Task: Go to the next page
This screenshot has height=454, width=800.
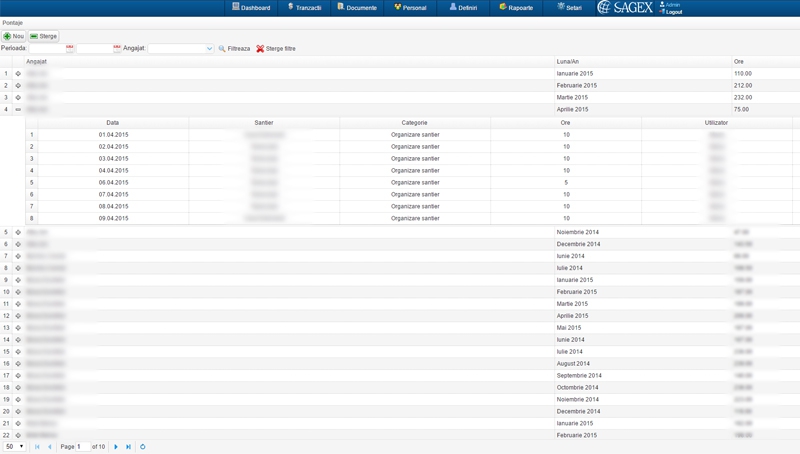Action: point(116,447)
